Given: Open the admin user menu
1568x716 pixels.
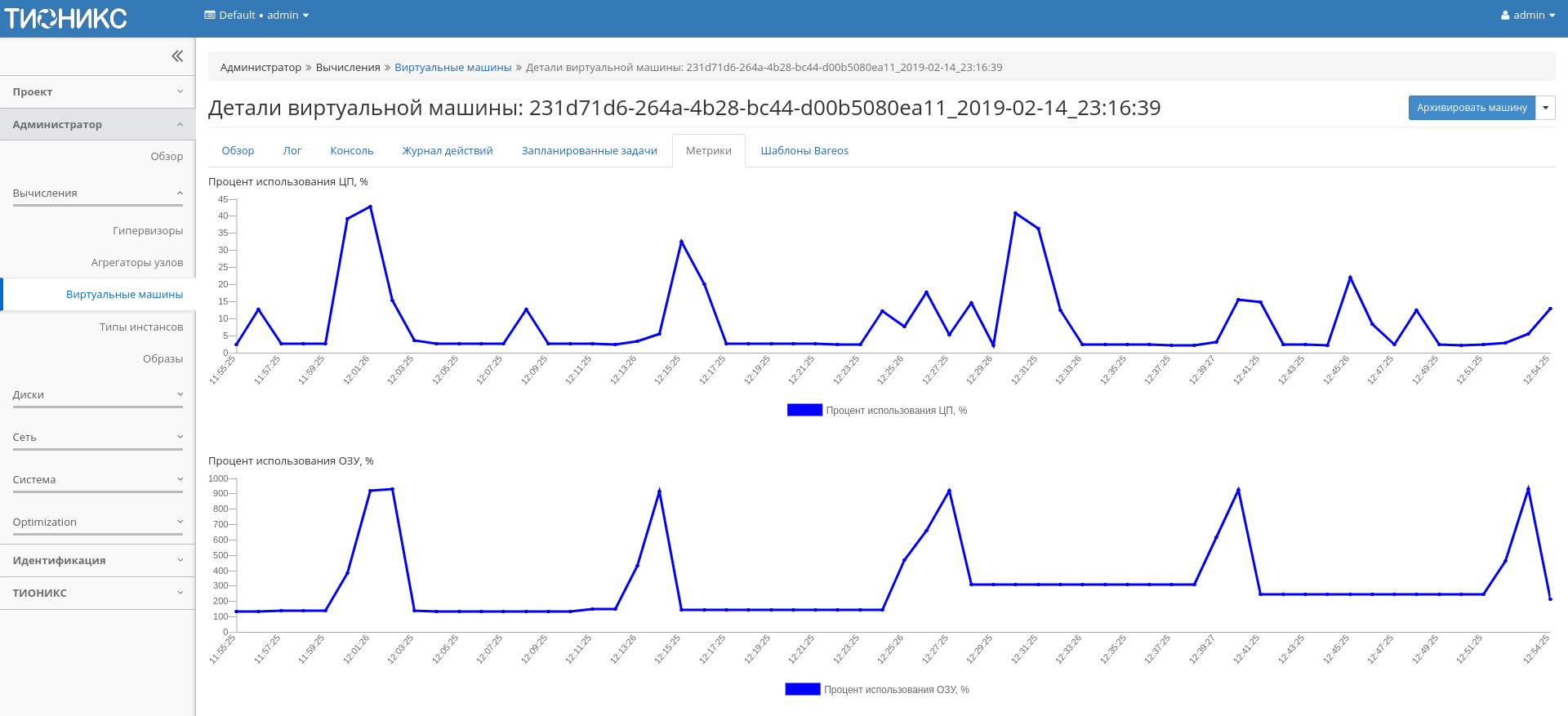Looking at the screenshot, I should click(x=1527, y=16).
